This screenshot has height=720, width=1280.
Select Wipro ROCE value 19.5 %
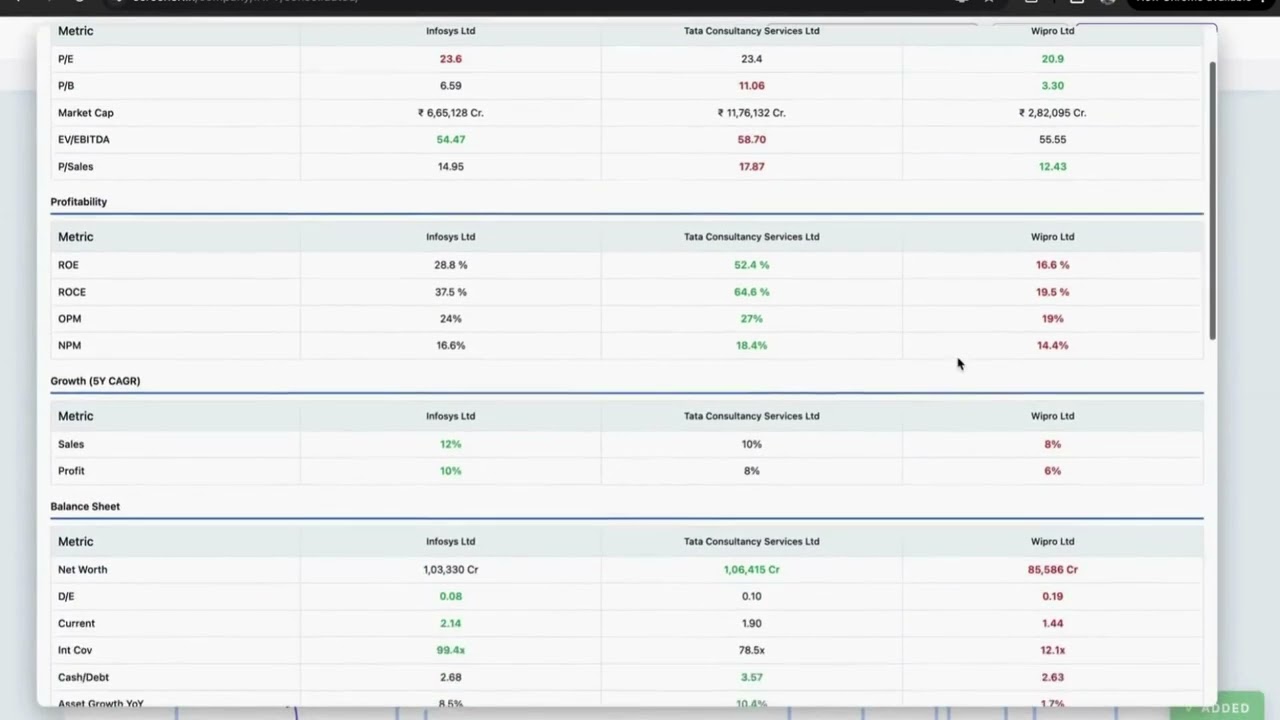coord(1053,292)
